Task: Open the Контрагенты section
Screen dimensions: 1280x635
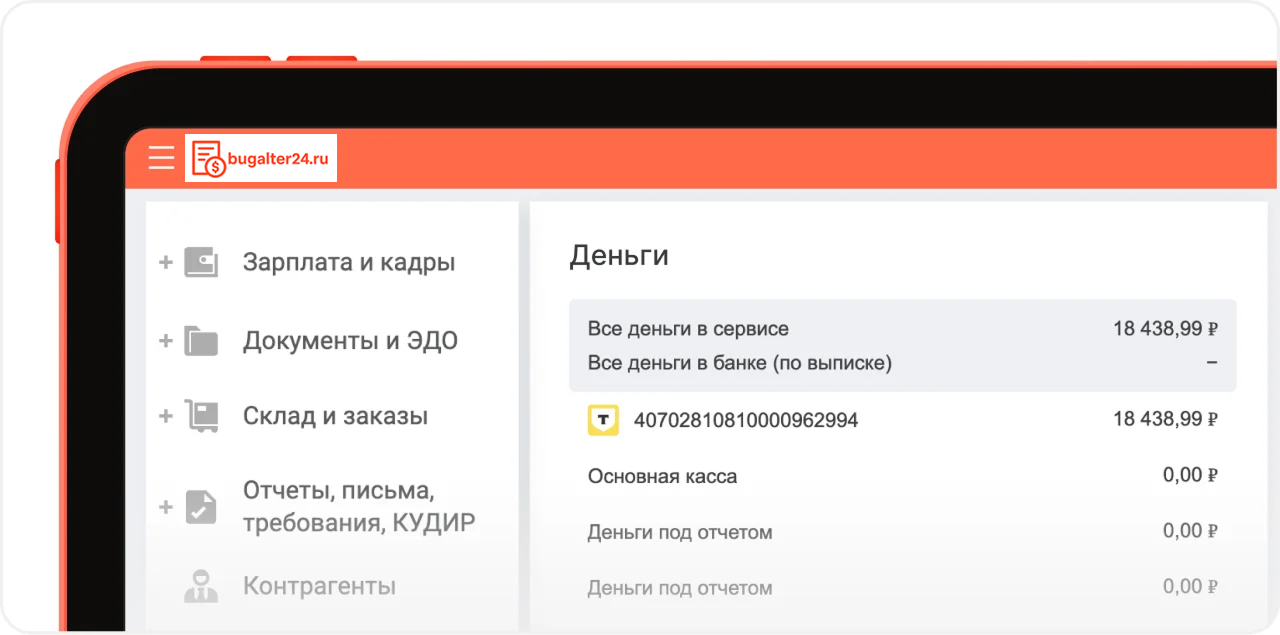Action: coord(319,586)
